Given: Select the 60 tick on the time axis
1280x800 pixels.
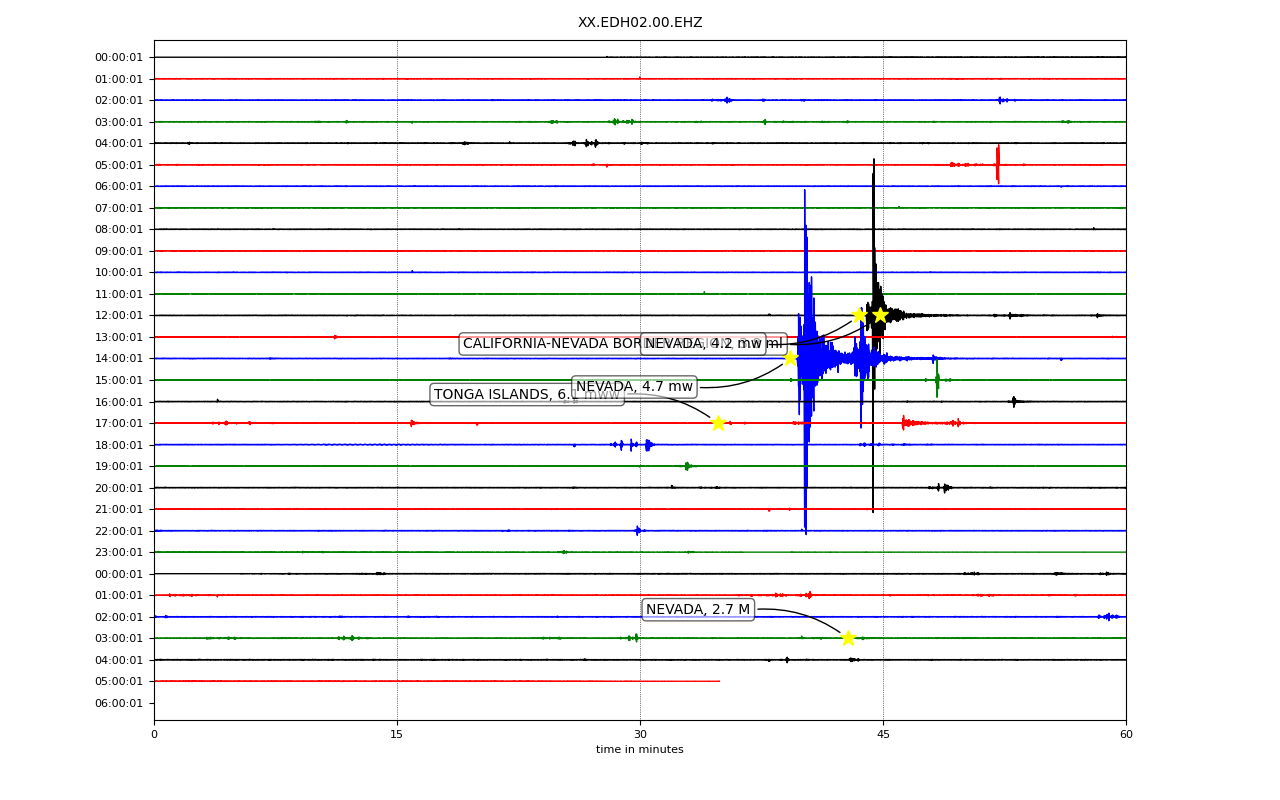Looking at the screenshot, I should pos(1126,735).
